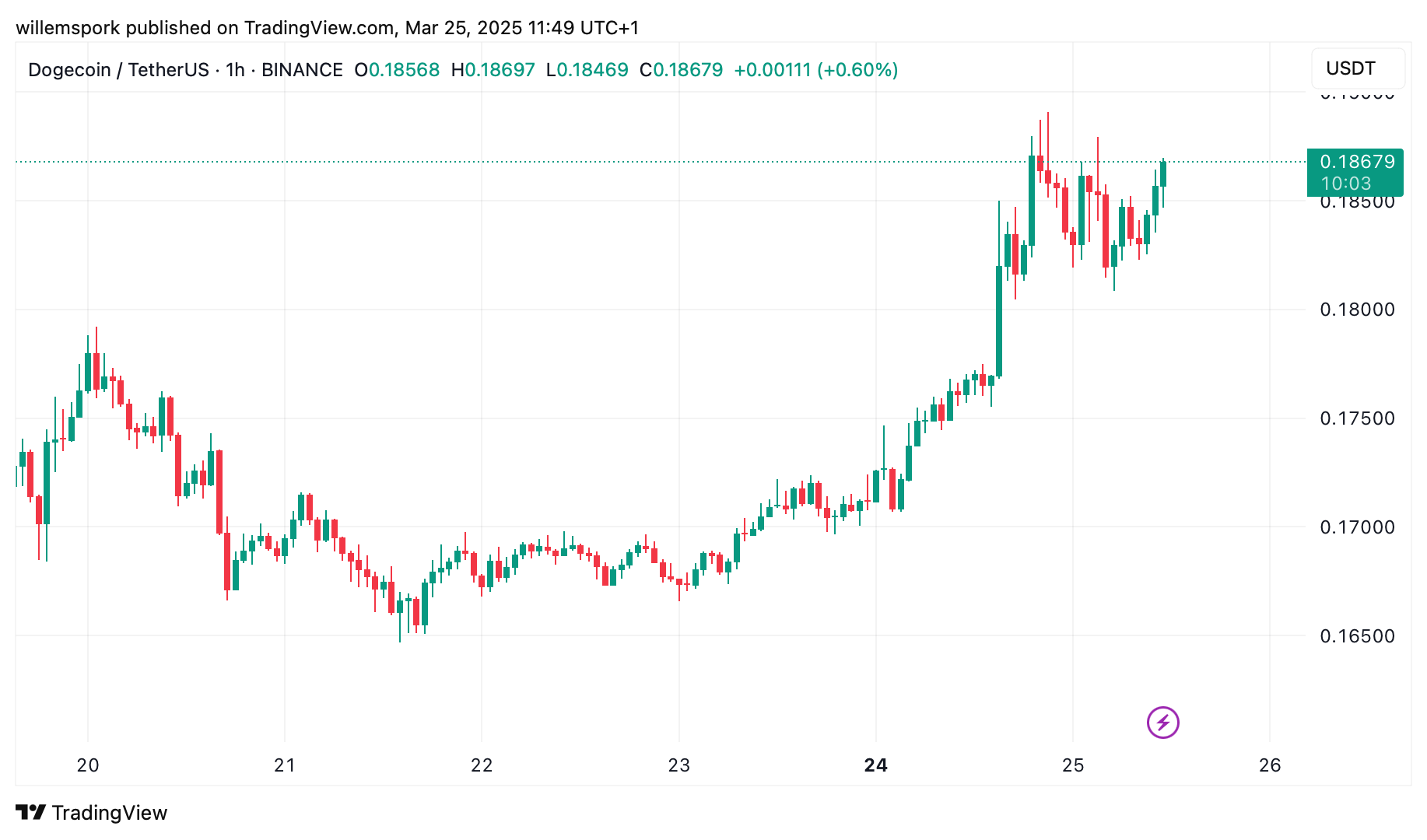
Task: Click the +0.00111 (+0.60%) change text
Action: [x=815, y=70]
